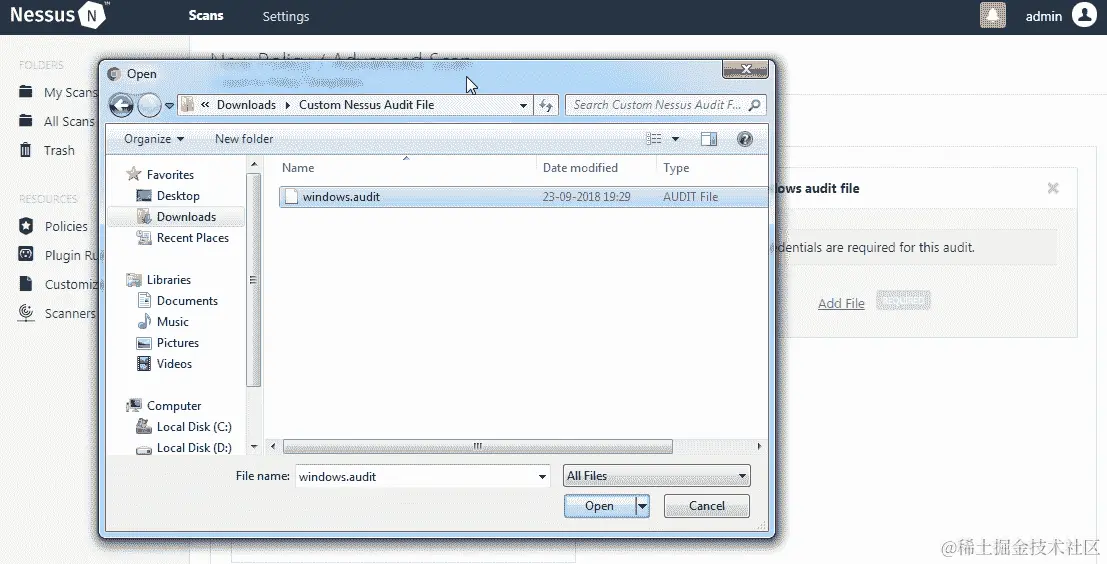1107x564 pixels.
Task: Click Custom Nessus Audit File breadcrumb
Action: (x=366, y=104)
